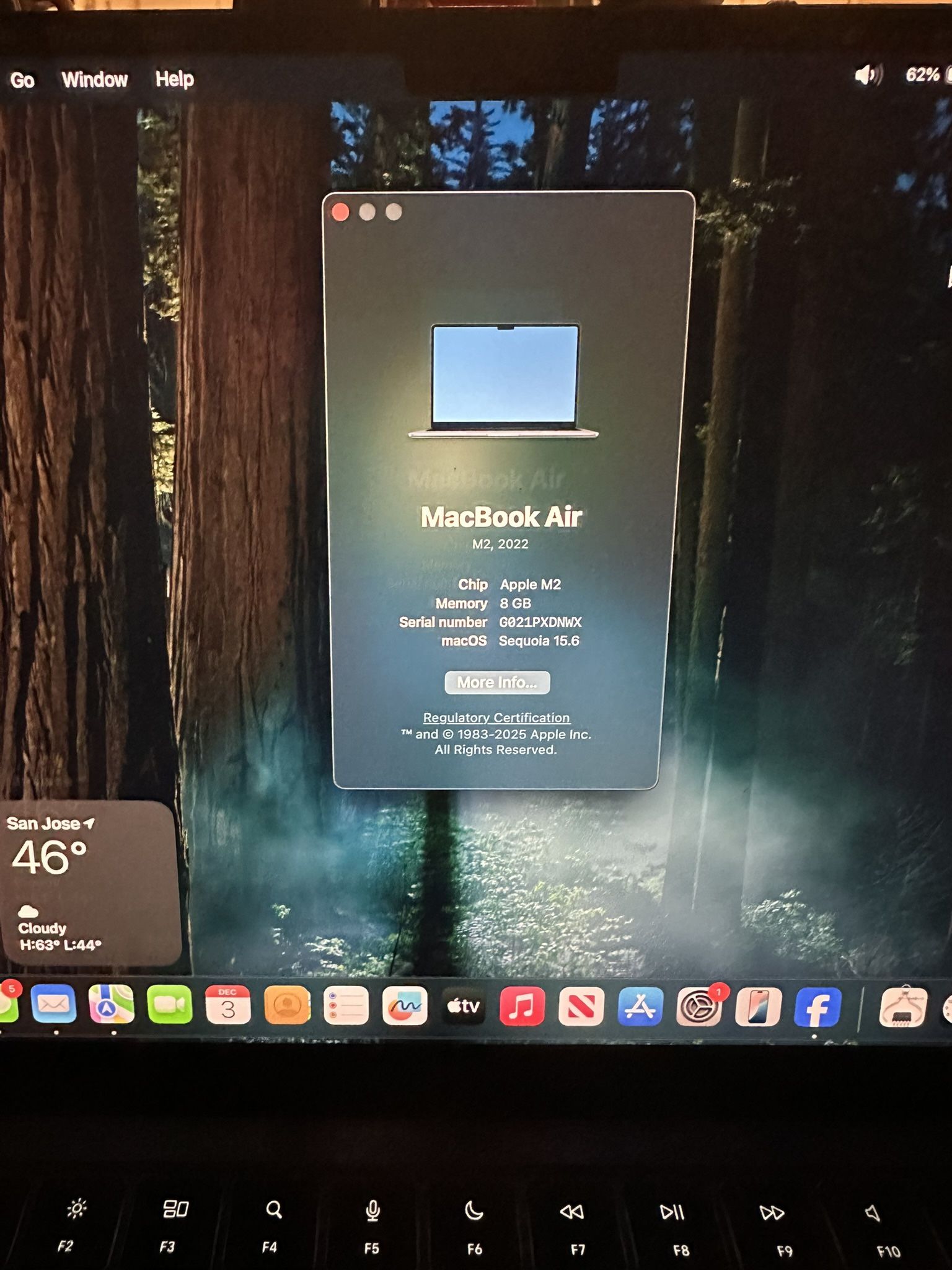Click the copyright 1983-2025 Apple Inc. text

pos(496,734)
